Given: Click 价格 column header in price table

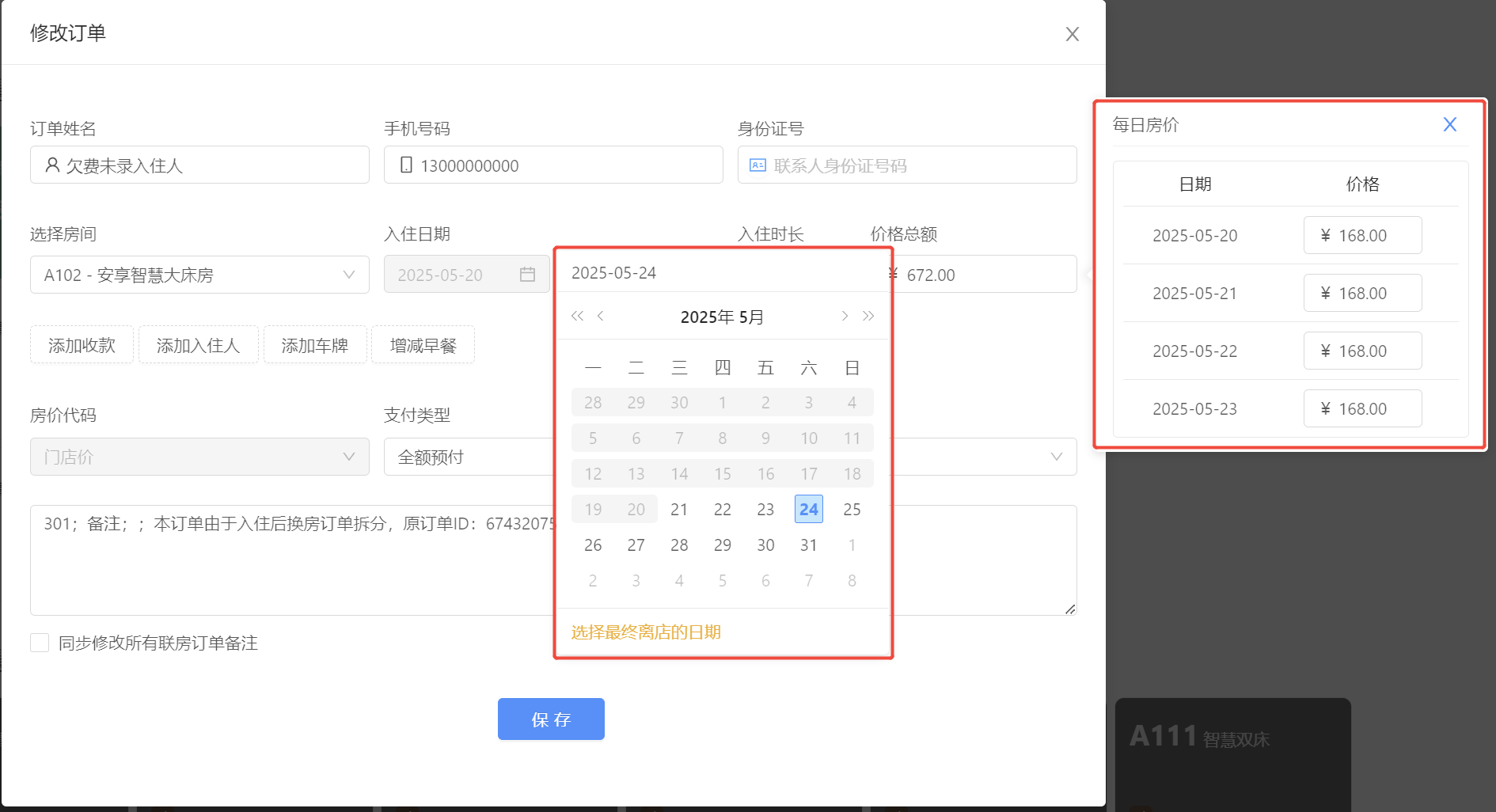Looking at the screenshot, I should tap(1362, 184).
